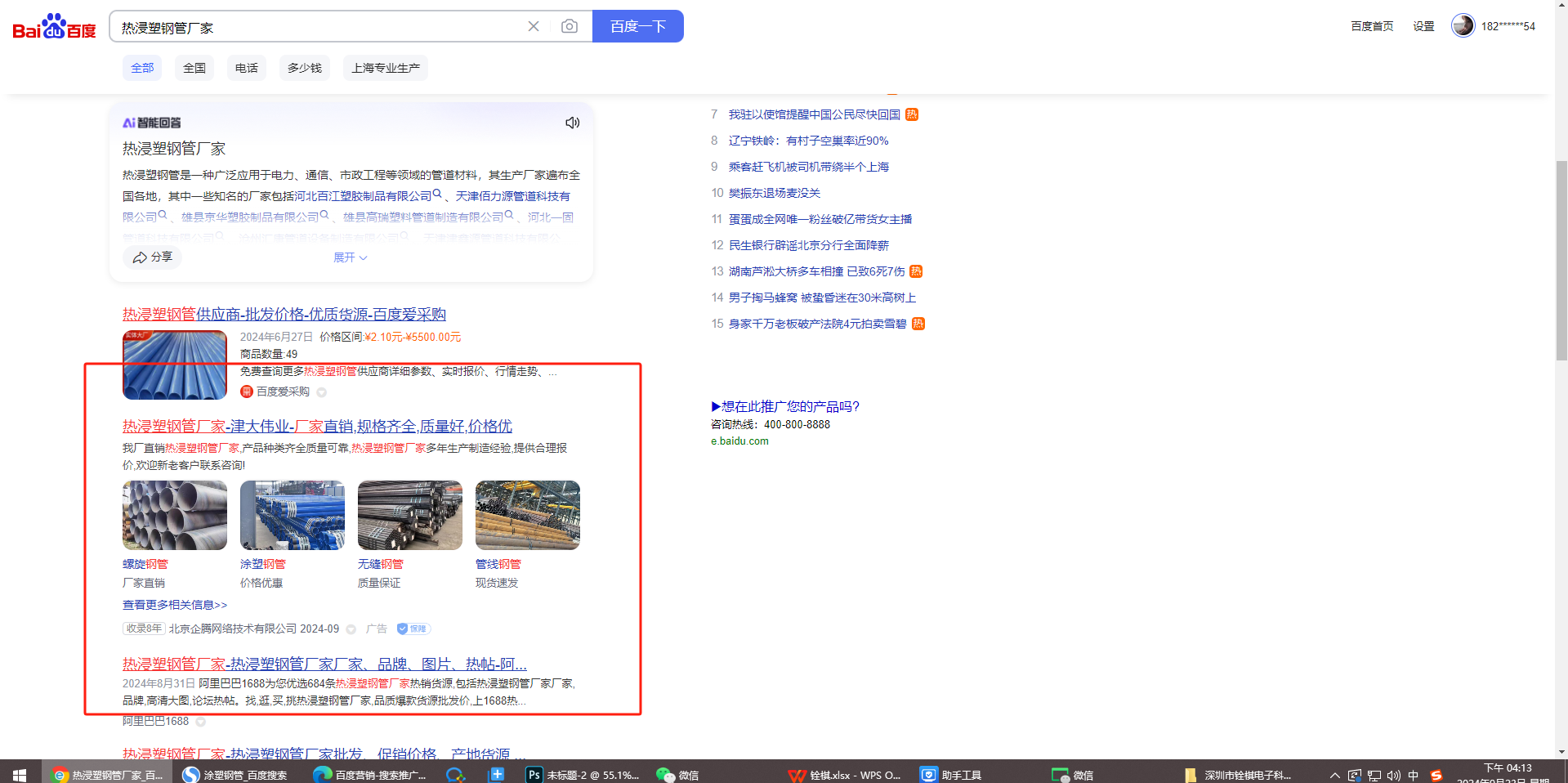Image resolution: width=1568 pixels, height=783 pixels.
Task: Select the 多少钱 filter tab
Action: [304, 68]
